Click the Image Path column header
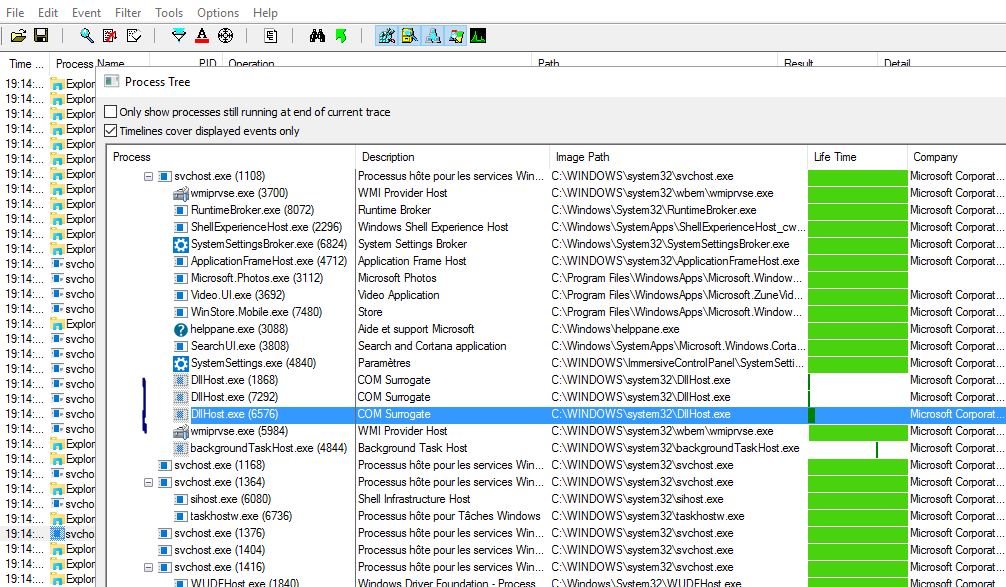The height and width of the screenshot is (587, 1006). coord(678,157)
